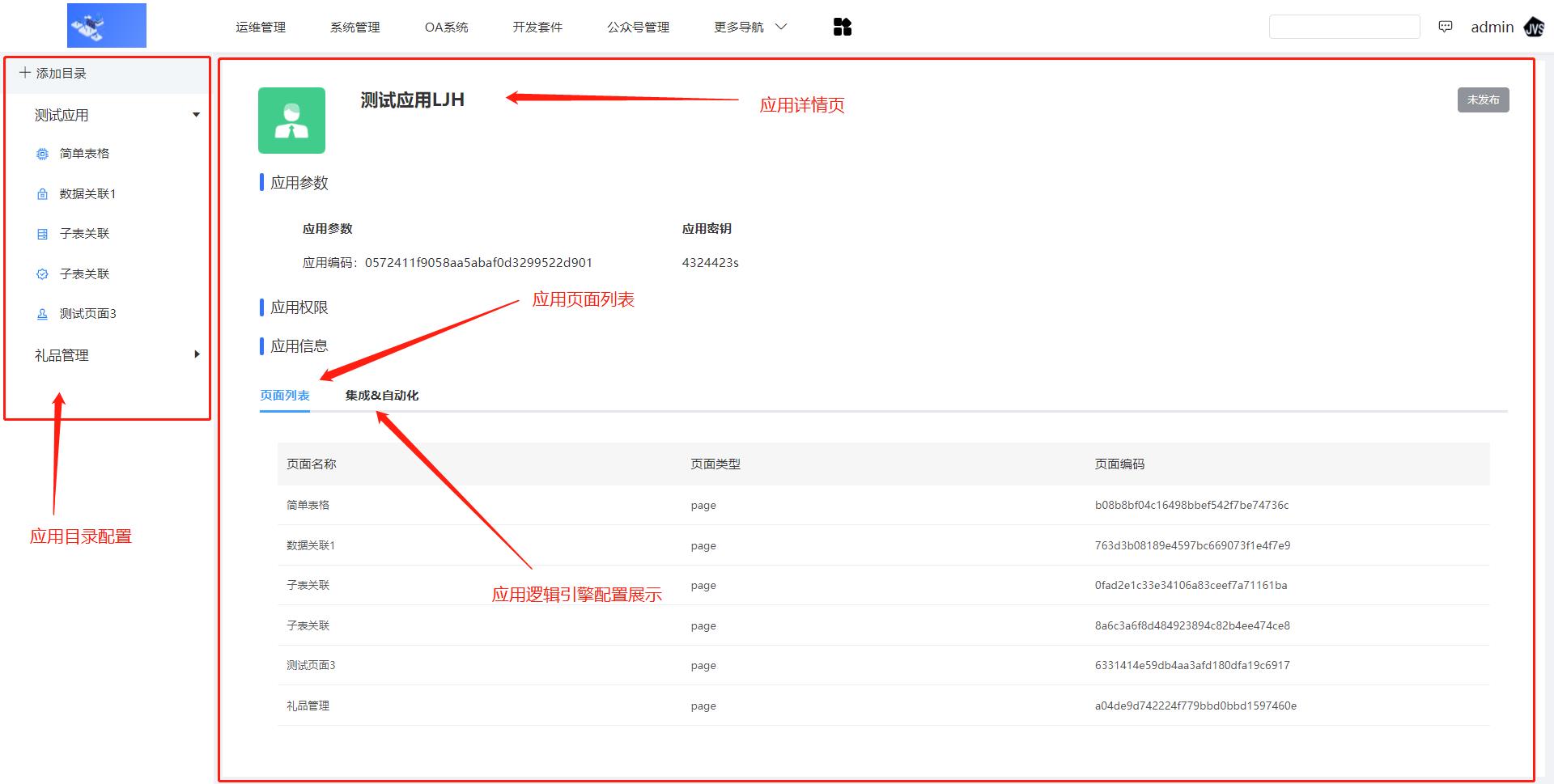Collapse the 测试应用 directory arrow
The image size is (1554, 784).
coord(196,115)
